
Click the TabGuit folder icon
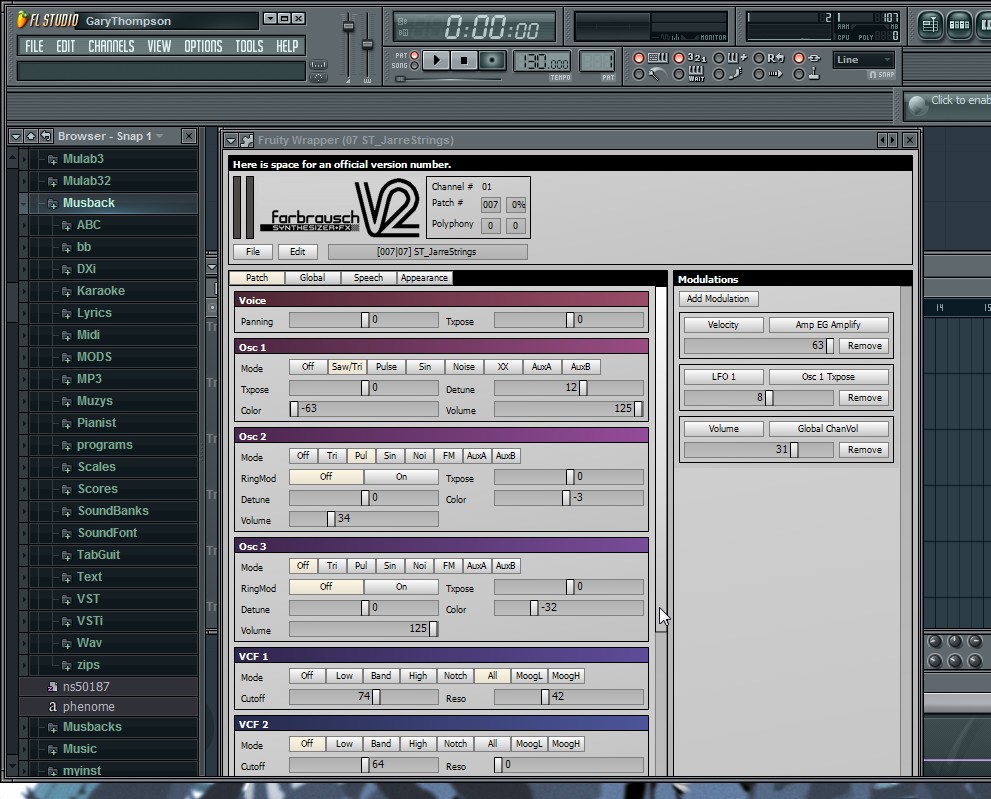66,556
